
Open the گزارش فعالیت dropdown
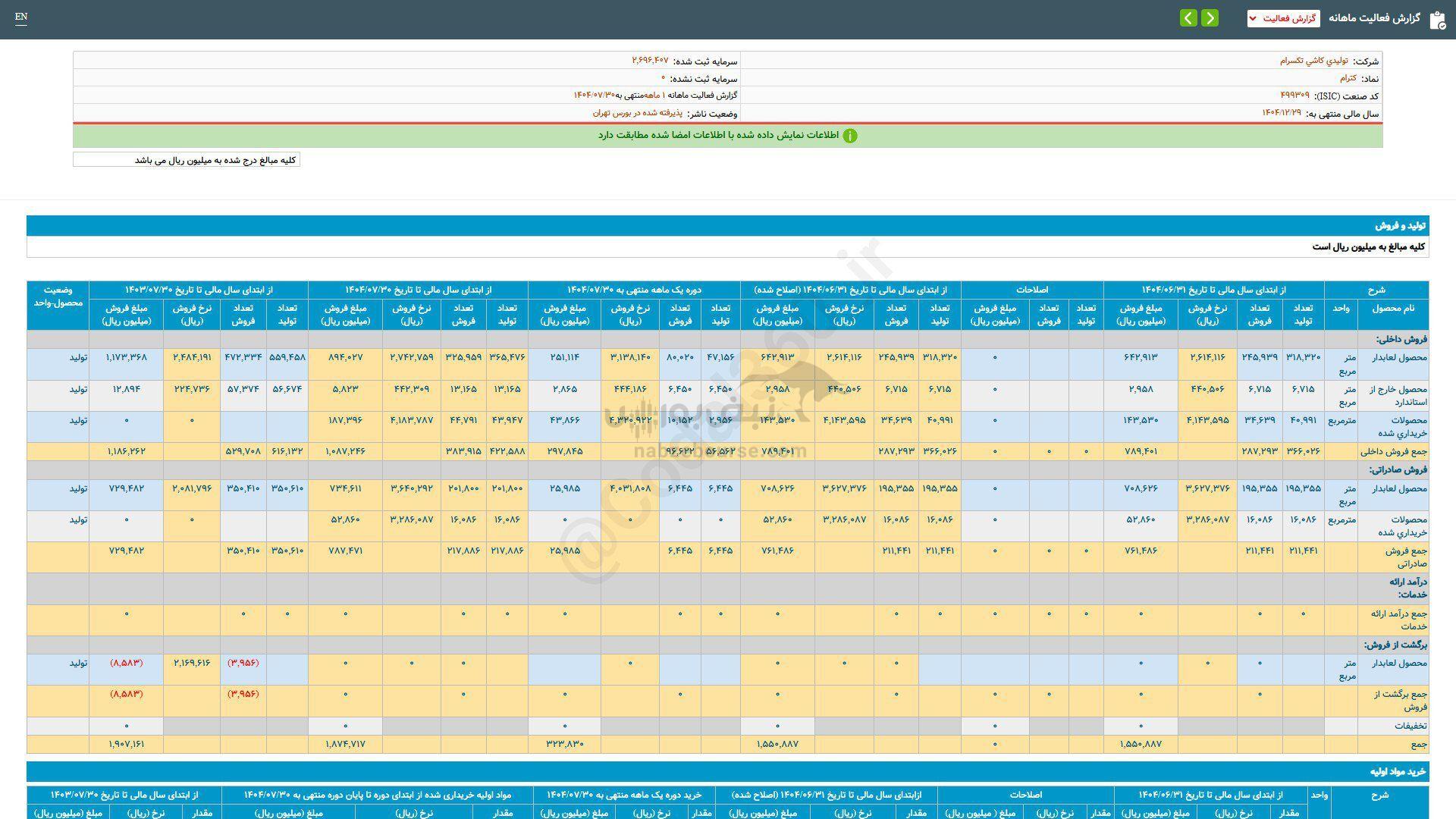pos(1283,18)
